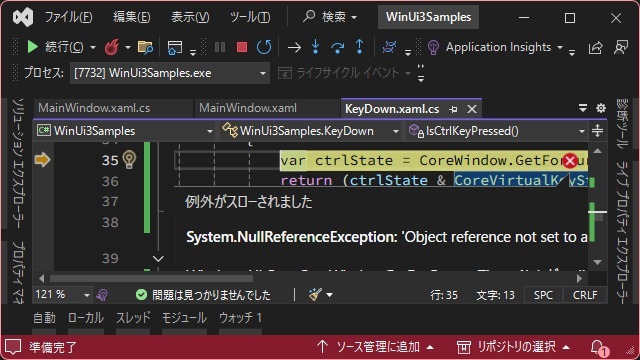Open the 診断ツール side panel
The height and width of the screenshot is (360, 640).
622,124
